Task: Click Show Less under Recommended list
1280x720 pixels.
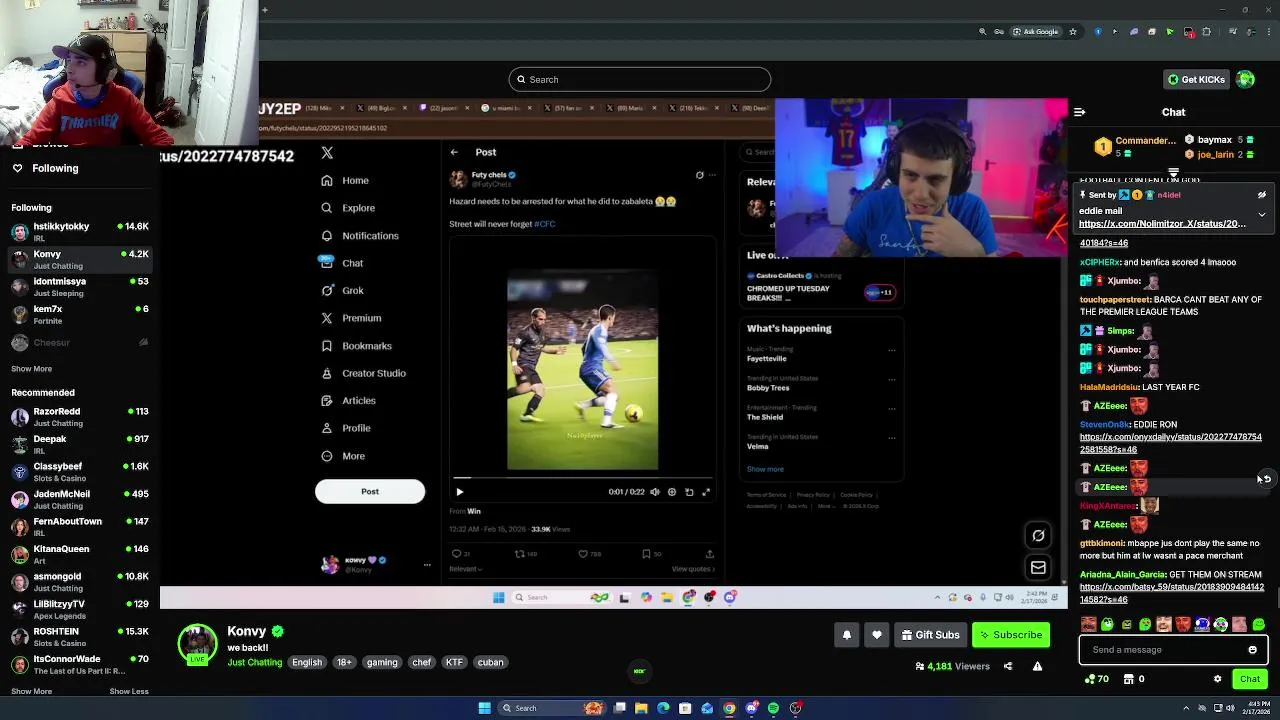Action: (128, 691)
